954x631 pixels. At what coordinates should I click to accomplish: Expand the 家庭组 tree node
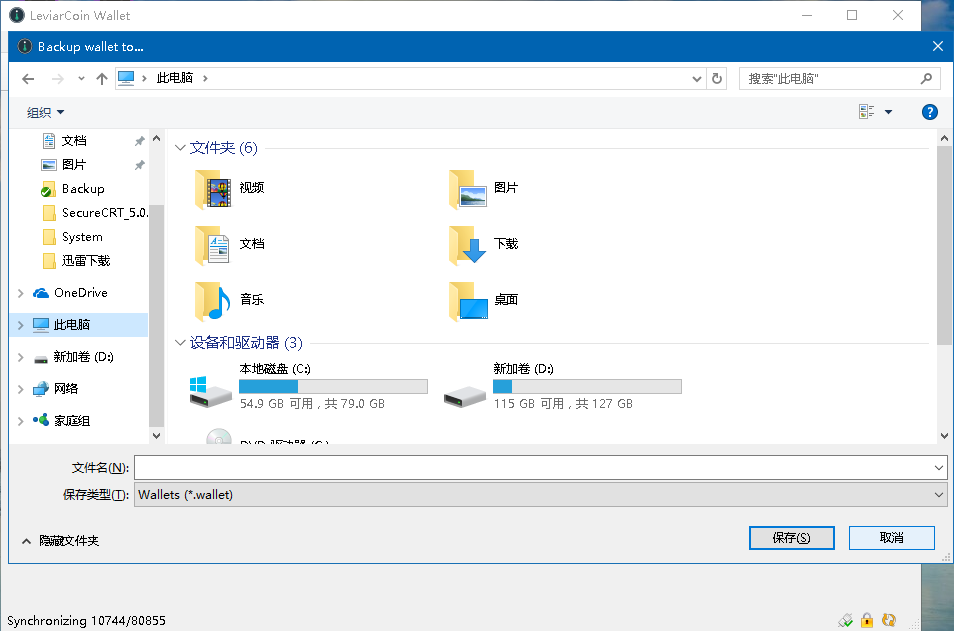(21, 421)
